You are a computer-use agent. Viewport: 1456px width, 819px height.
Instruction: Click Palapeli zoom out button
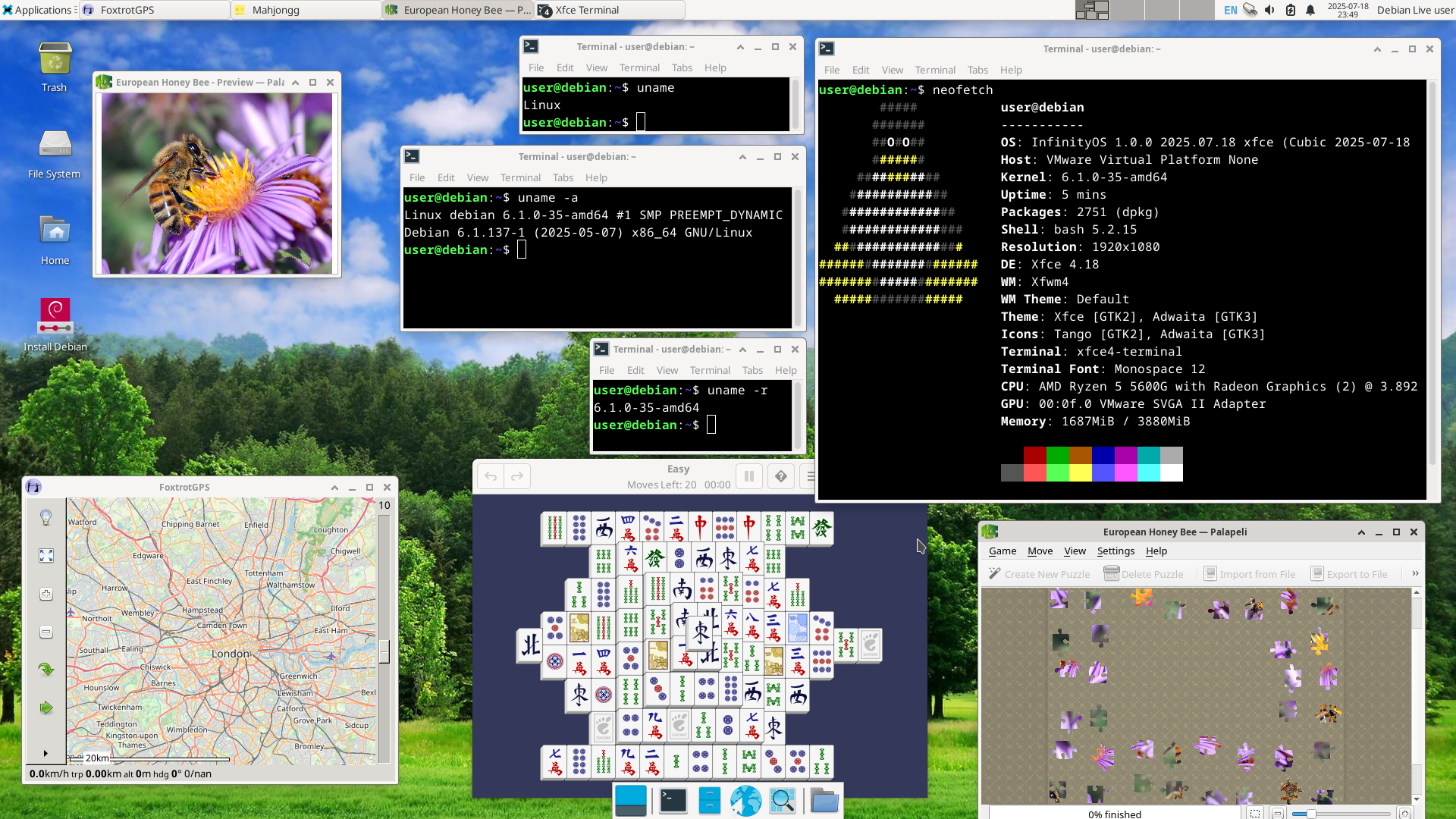click(1278, 814)
